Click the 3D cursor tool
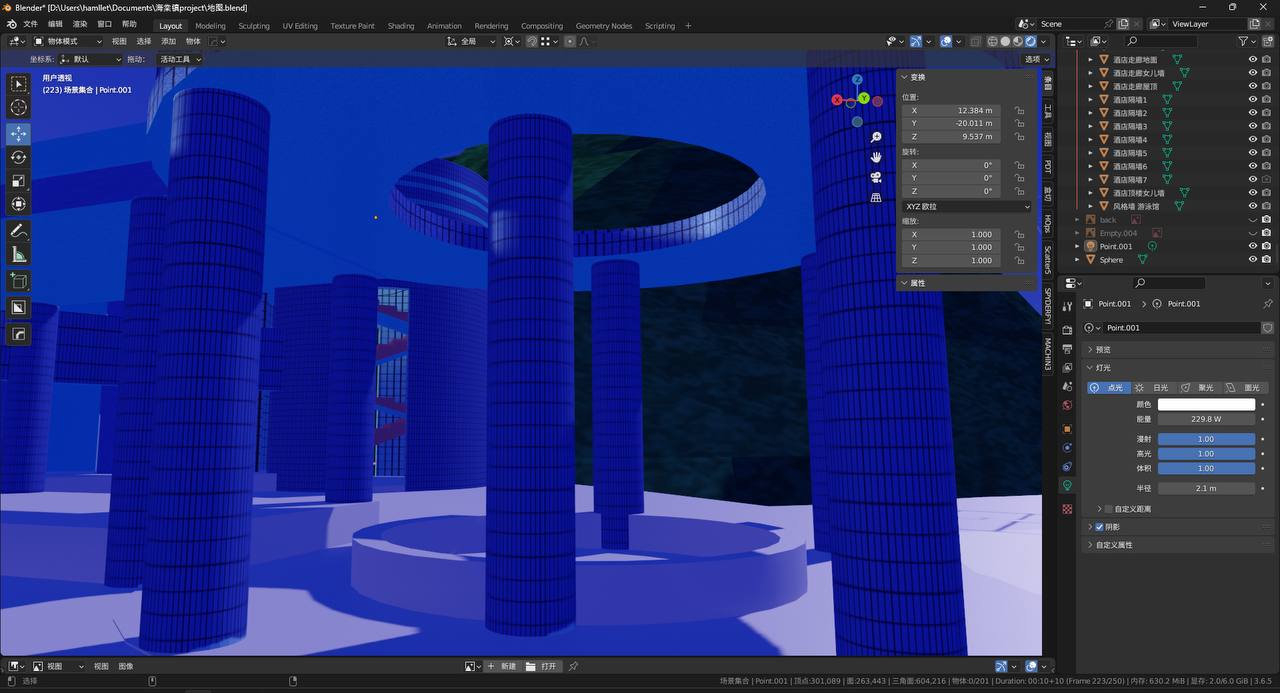 click(x=19, y=108)
